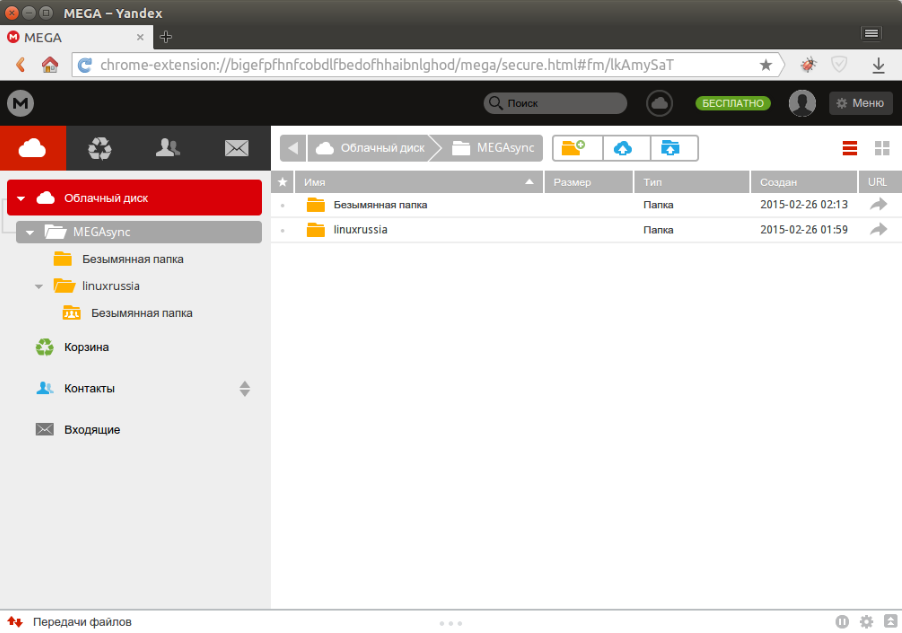The width and height of the screenshot is (902, 633).
Task: Sort by the Размер column
Action: (588, 182)
